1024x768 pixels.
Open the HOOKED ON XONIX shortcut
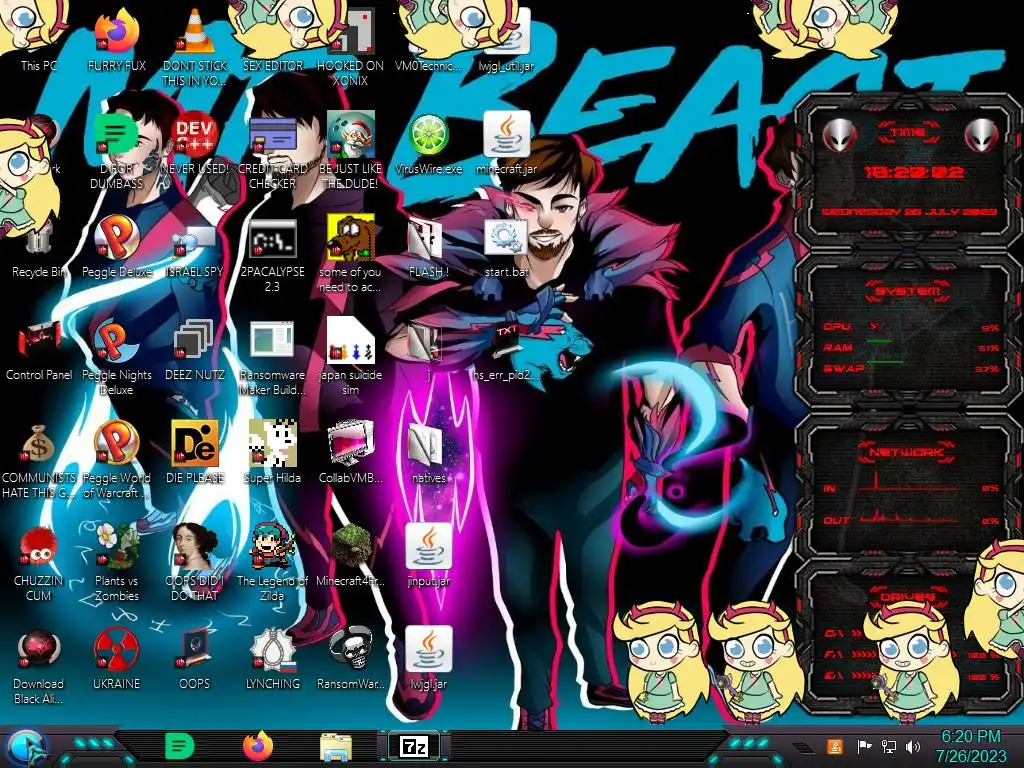point(351,47)
